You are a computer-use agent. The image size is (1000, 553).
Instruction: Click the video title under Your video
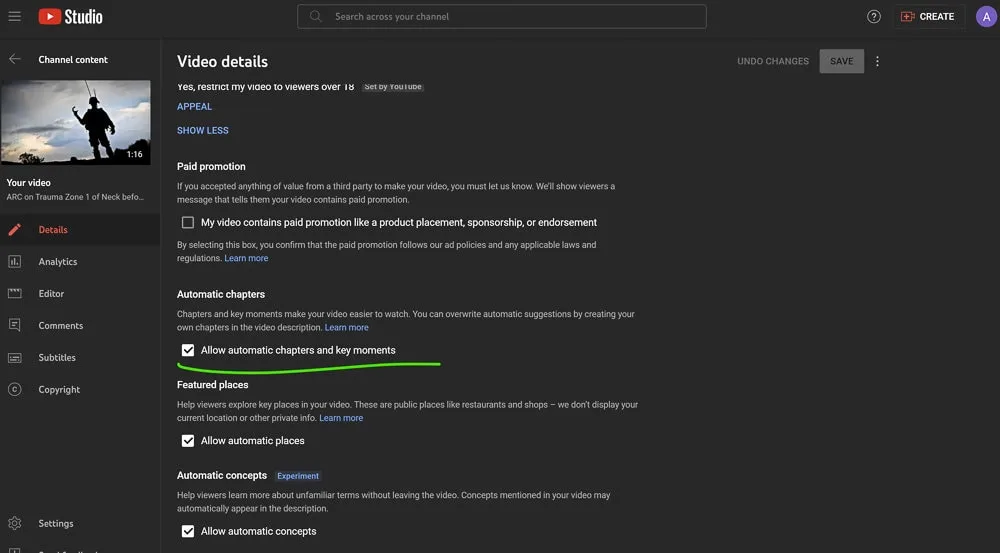[x=75, y=197]
